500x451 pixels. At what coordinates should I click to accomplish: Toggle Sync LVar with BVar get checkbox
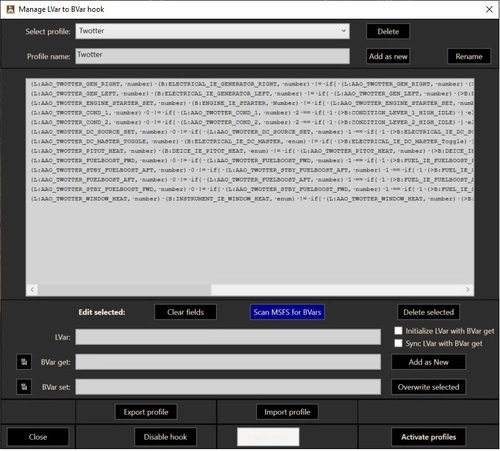click(398, 343)
